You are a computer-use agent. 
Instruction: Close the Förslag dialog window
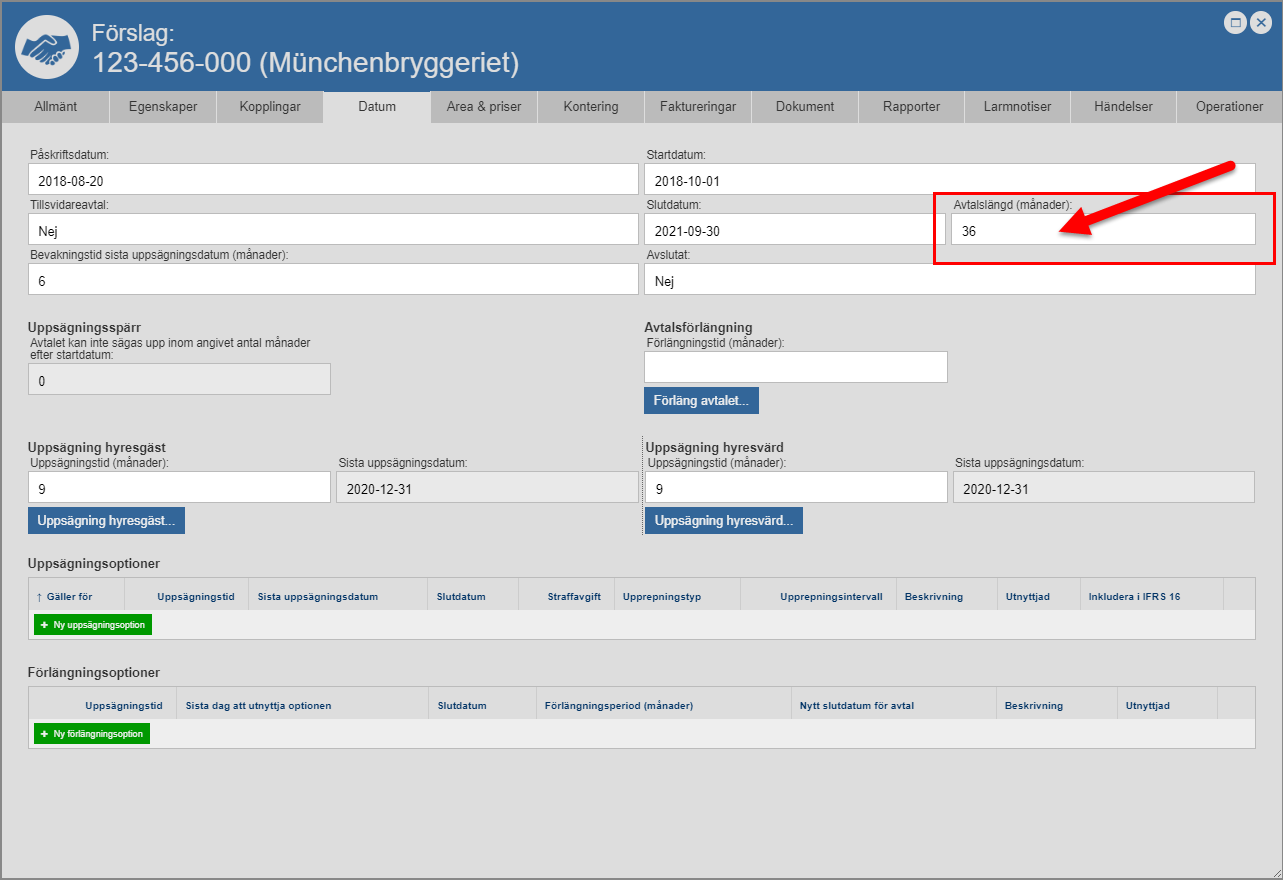1260,23
